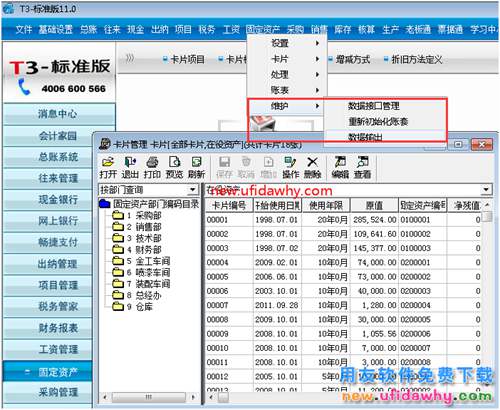This screenshot has height=410, width=500.
Task: Click the T3 app icon in title bar
Action: coord(8,9)
